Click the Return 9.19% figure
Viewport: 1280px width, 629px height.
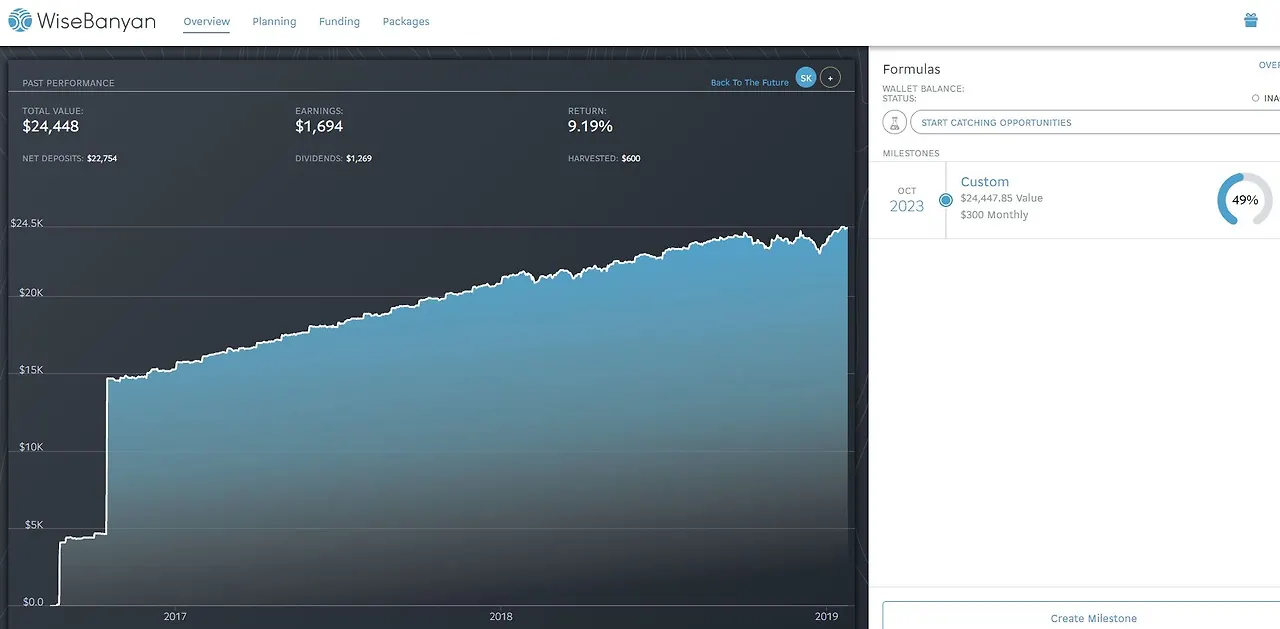(590, 126)
